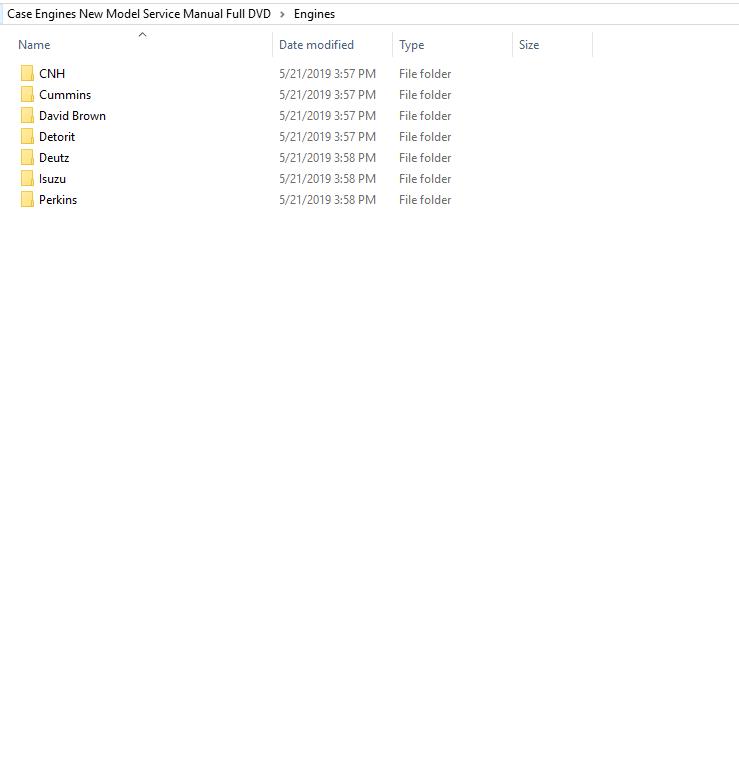Click the Cummins folder name

65,95
